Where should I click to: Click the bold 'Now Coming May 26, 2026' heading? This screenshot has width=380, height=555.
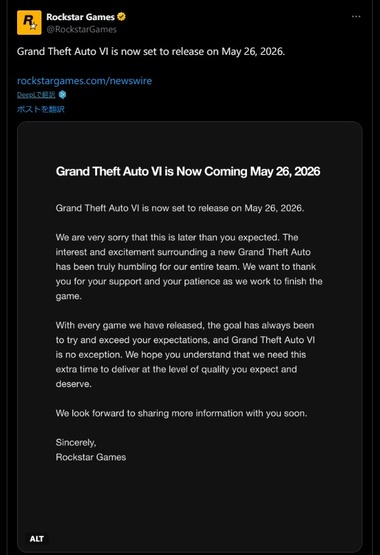point(188,171)
